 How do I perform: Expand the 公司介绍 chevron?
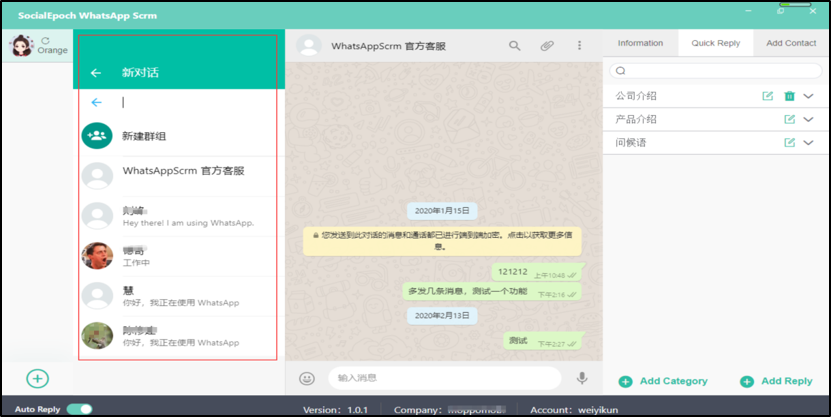pos(808,96)
